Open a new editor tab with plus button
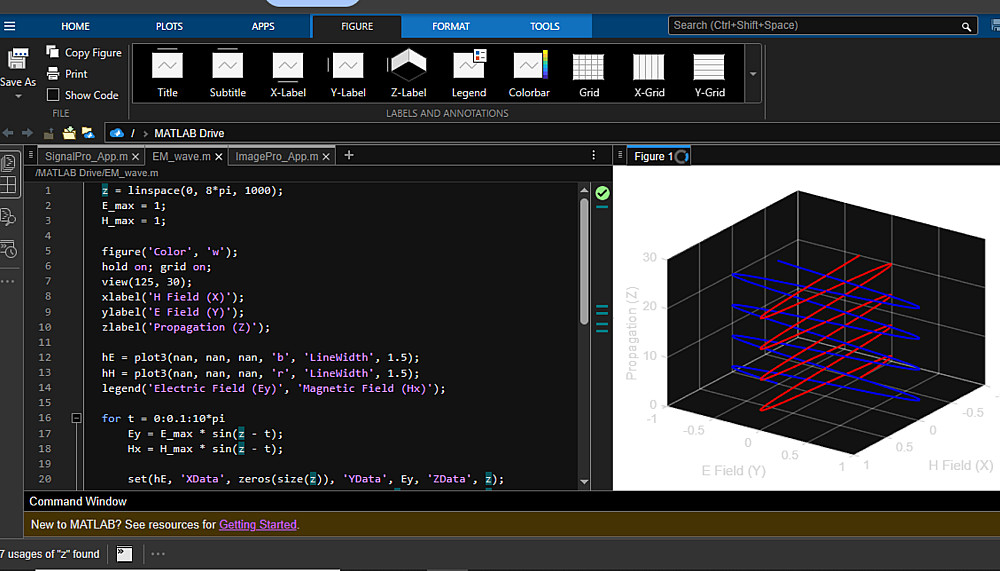 (349, 155)
